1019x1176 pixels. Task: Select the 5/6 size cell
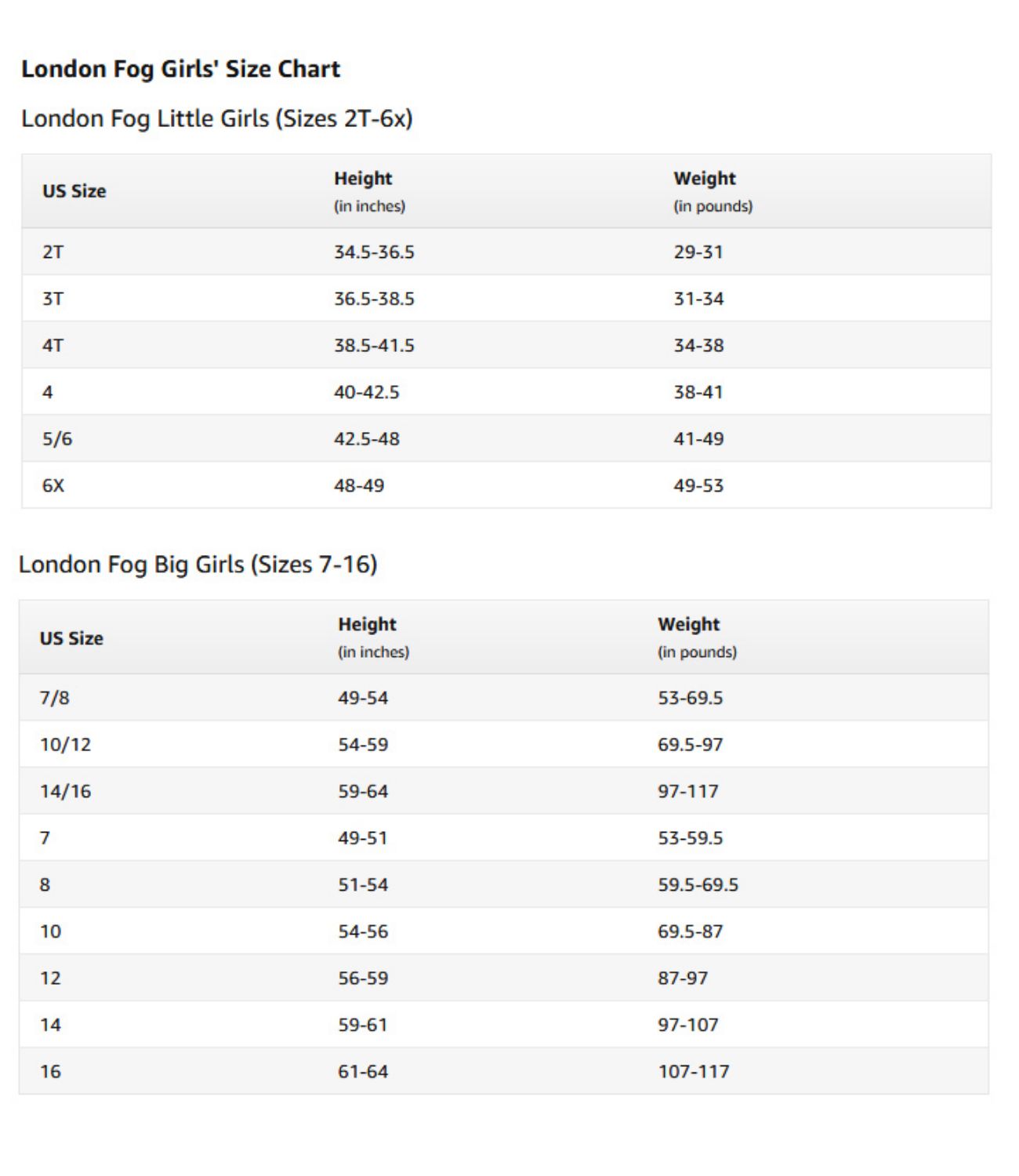[x=57, y=439]
